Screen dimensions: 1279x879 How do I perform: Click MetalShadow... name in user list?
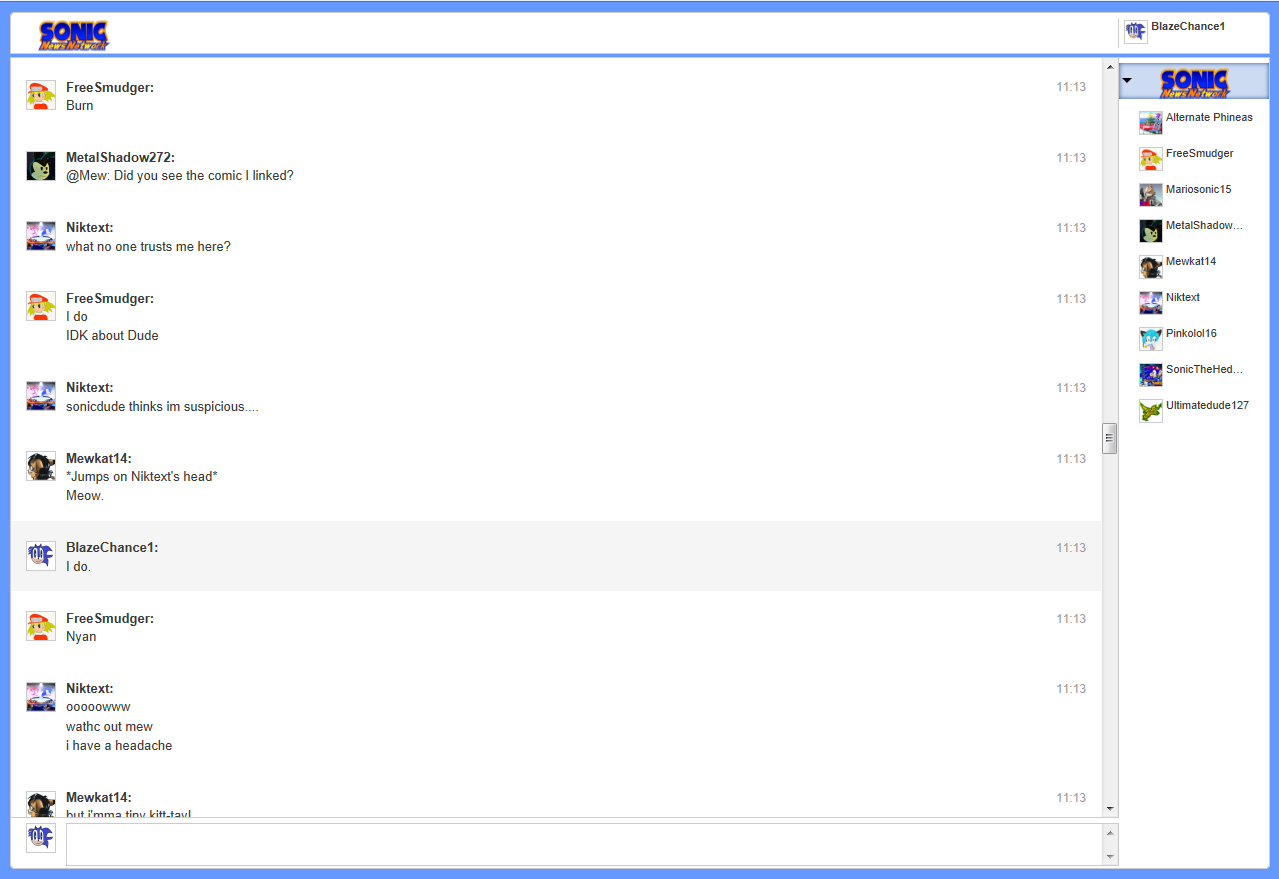[x=1203, y=226]
